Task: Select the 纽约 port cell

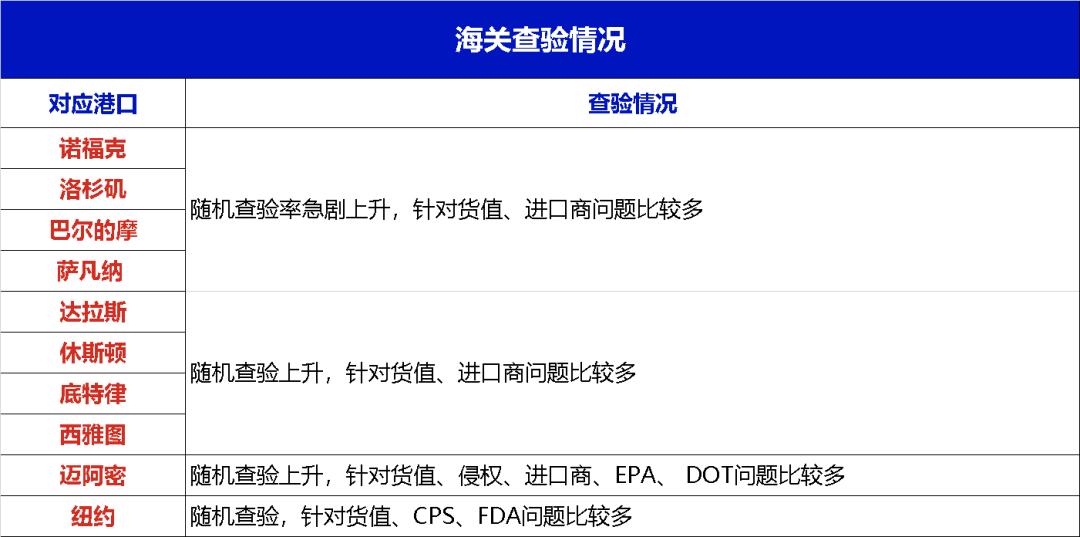Action: [92, 517]
